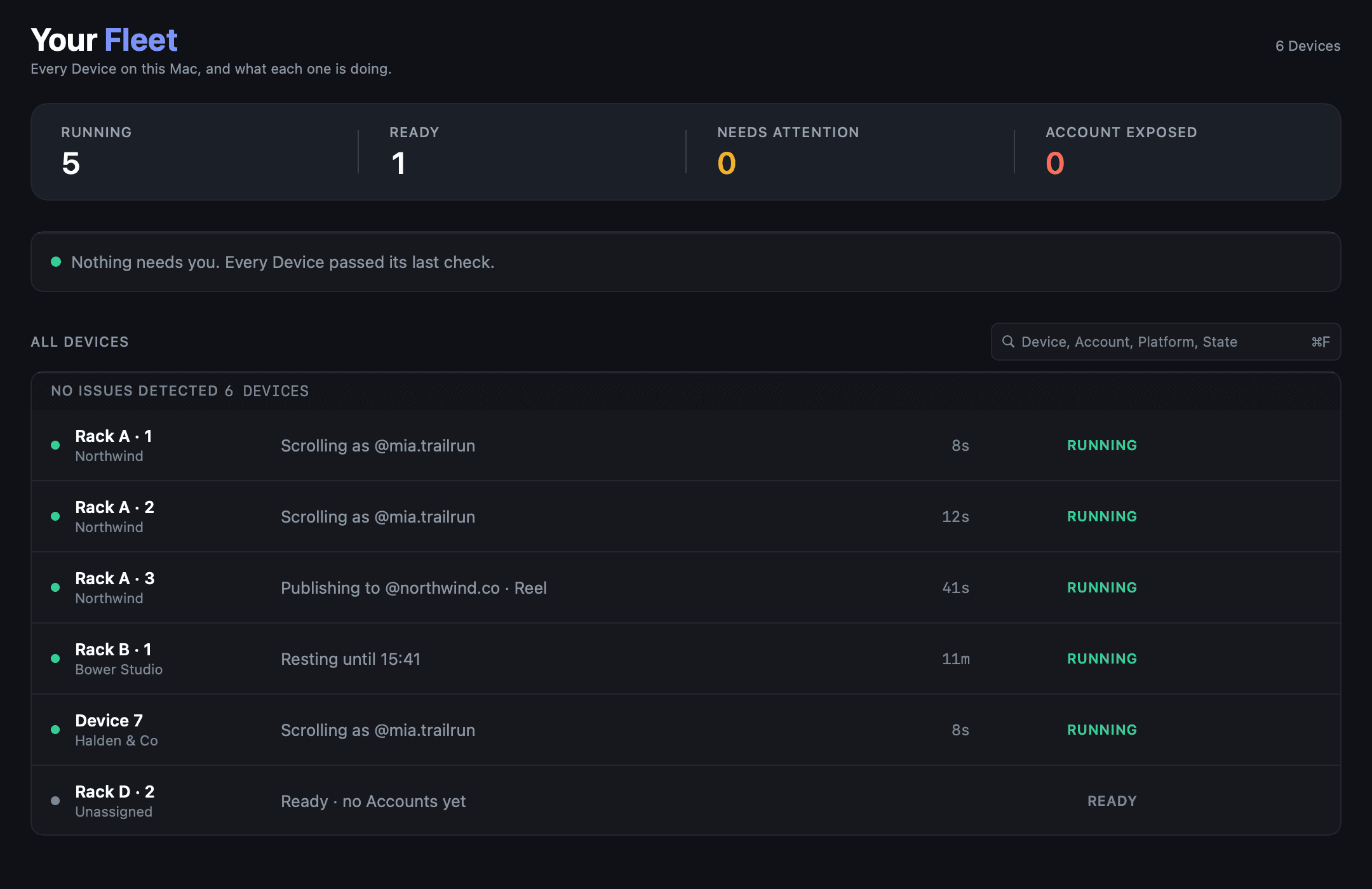Click the green status dot for Rack A · 1
Image resolution: width=1372 pixels, height=889 pixels.
tap(55, 445)
